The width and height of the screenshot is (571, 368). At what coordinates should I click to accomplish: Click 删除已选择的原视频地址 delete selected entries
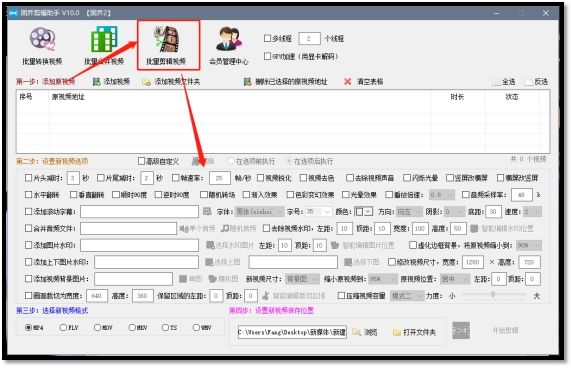286,82
